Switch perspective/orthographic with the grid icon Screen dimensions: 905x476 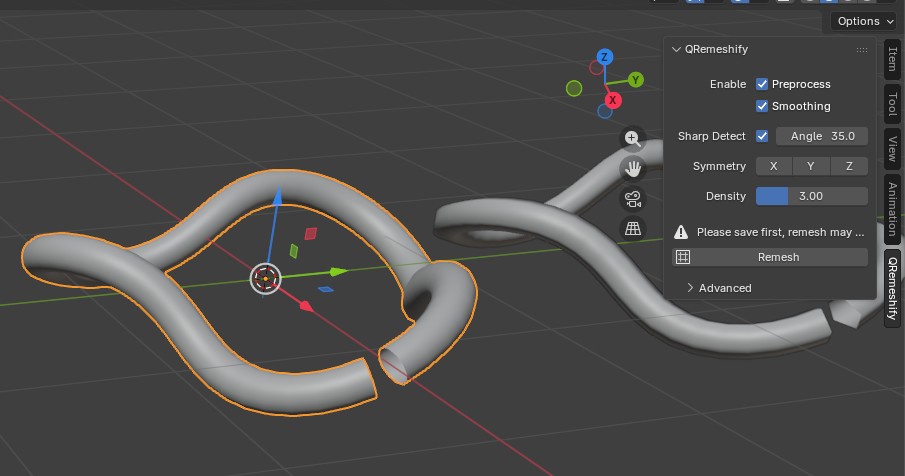pyautogui.click(x=632, y=228)
